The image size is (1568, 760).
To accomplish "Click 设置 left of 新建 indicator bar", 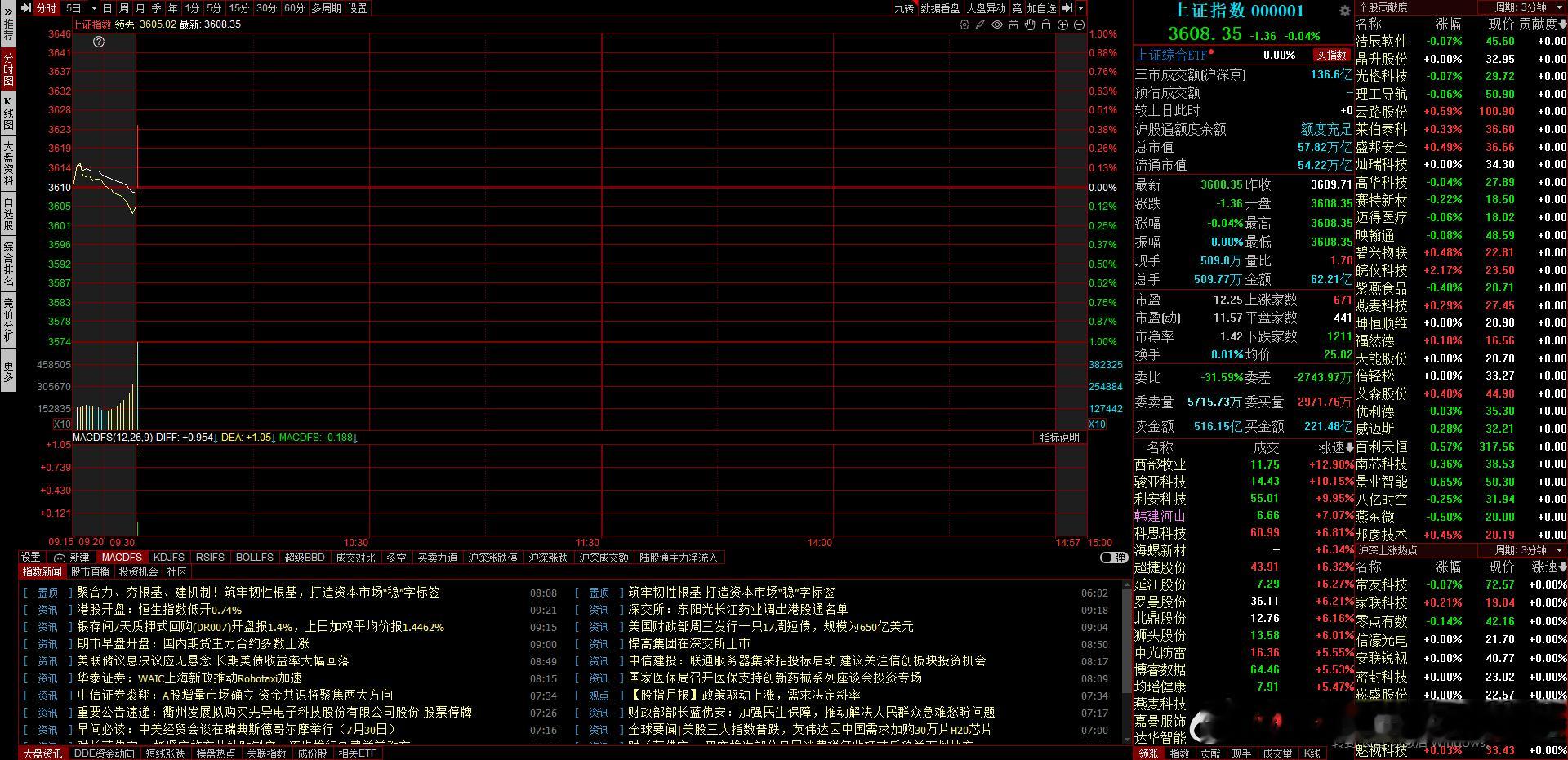I will [x=31, y=558].
